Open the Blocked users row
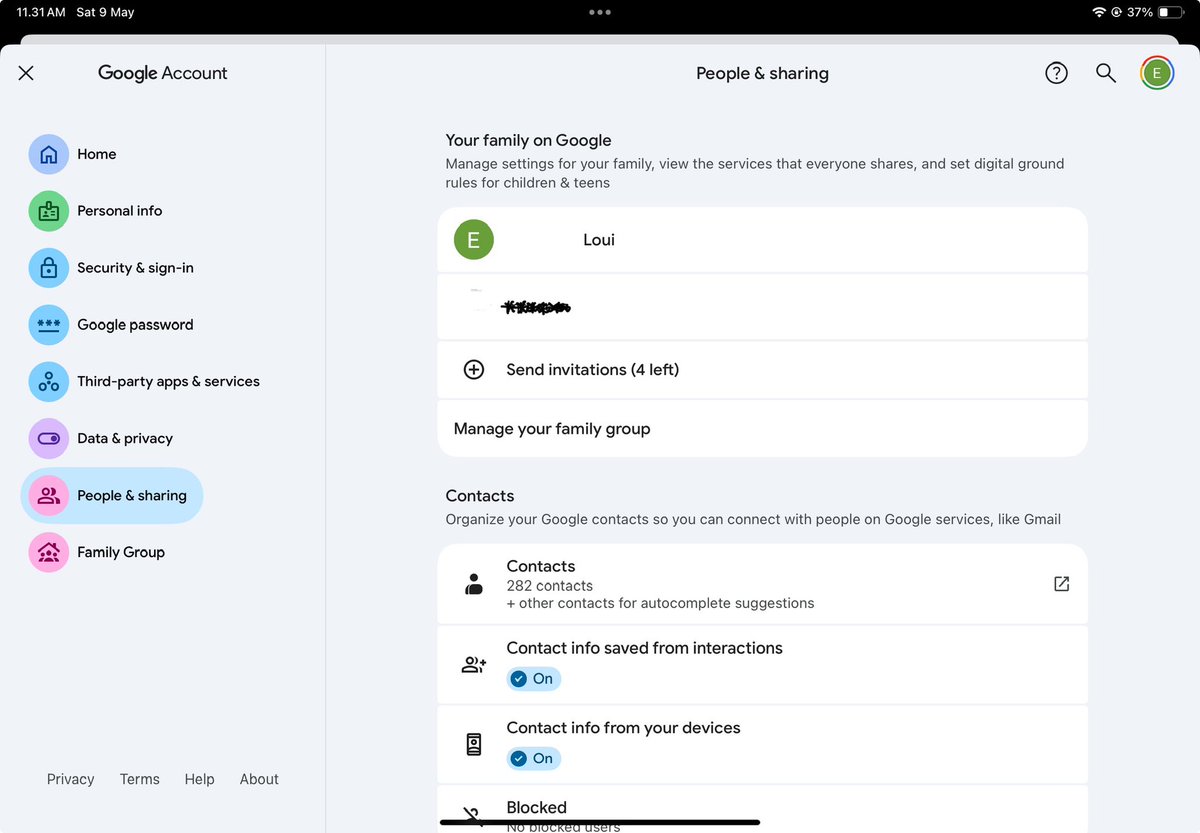This screenshot has height=833, width=1200. (762, 809)
